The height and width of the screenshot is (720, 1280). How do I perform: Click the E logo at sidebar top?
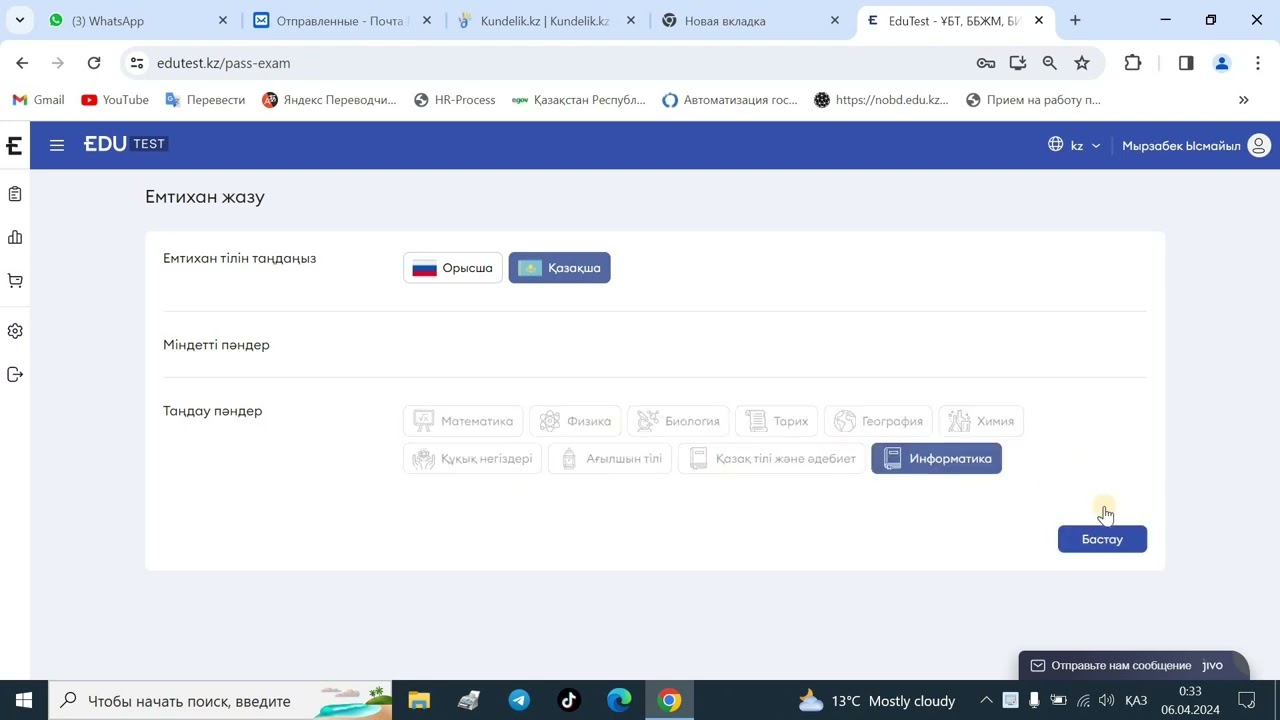tap(15, 146)
